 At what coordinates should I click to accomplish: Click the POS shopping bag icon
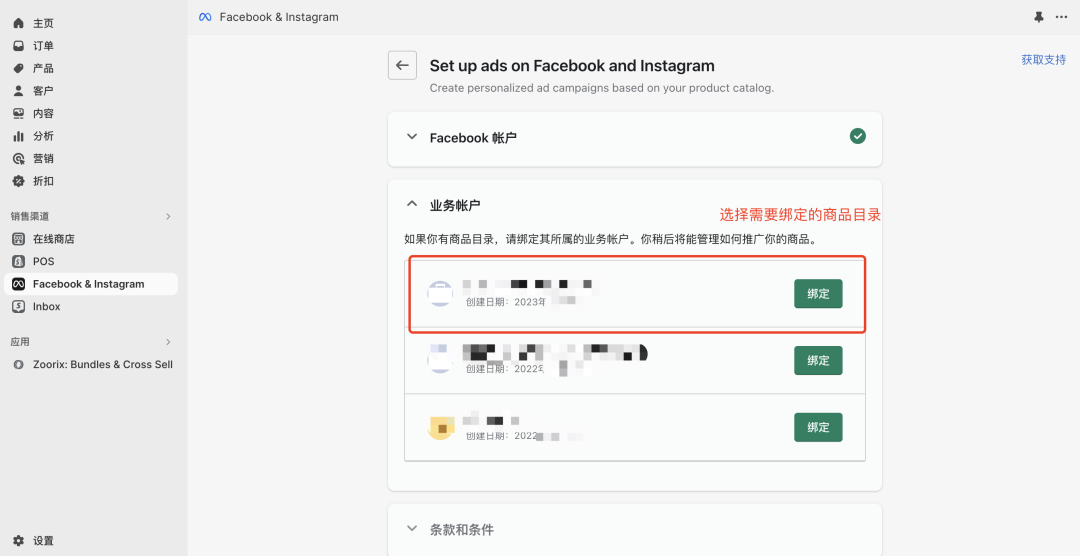click(19, 262)
